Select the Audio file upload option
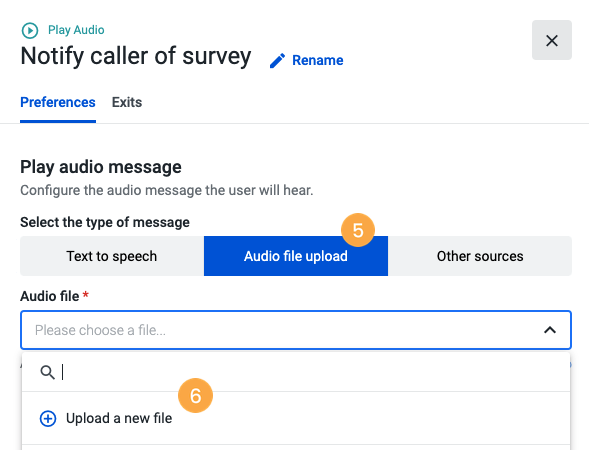The image size is (589, 450). click(296, 256)
